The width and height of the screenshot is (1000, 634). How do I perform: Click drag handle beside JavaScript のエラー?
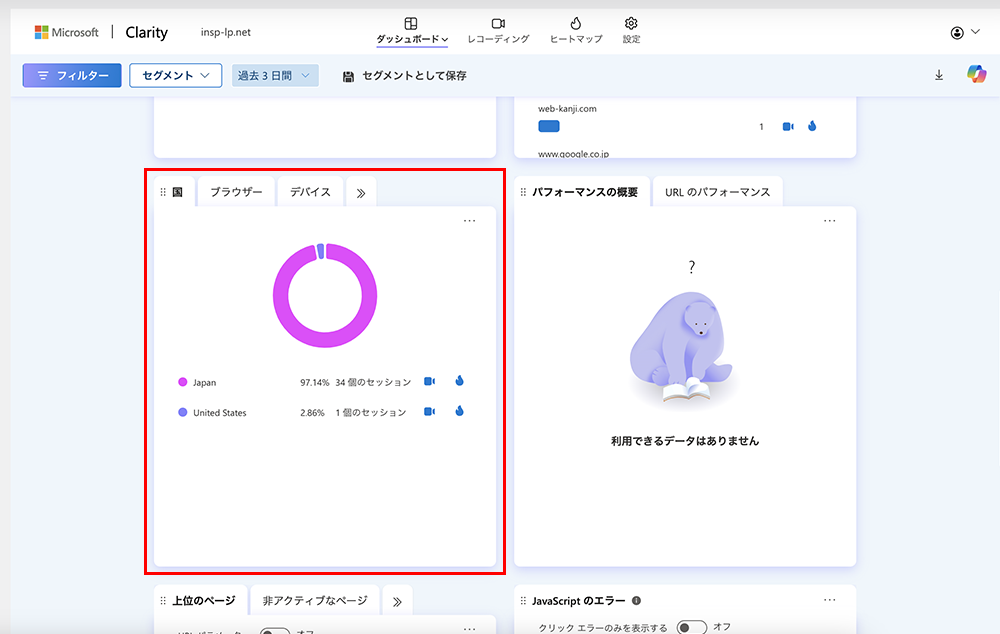coord(523,601)
